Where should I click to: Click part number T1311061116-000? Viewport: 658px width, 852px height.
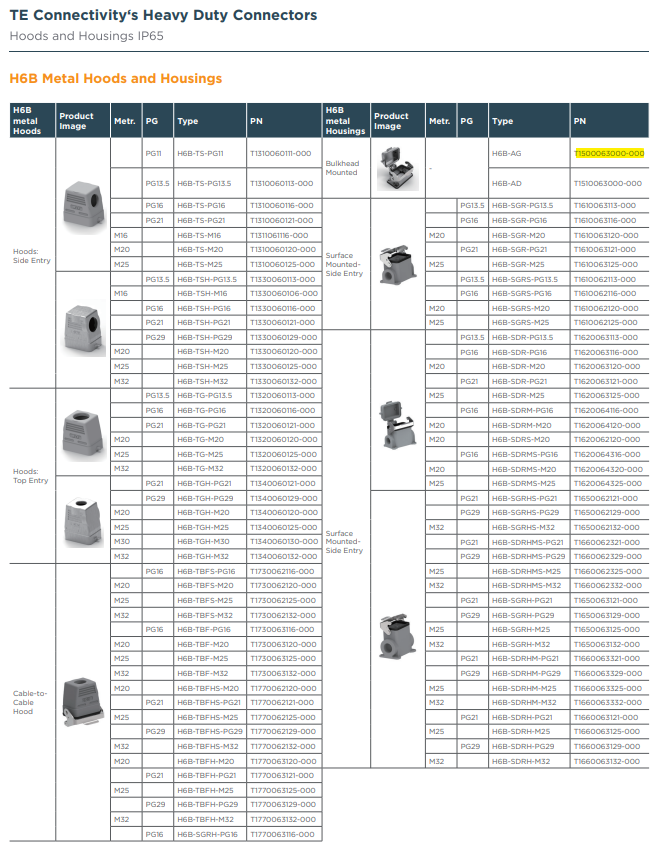pyautogui.click(x=279, y=235)
